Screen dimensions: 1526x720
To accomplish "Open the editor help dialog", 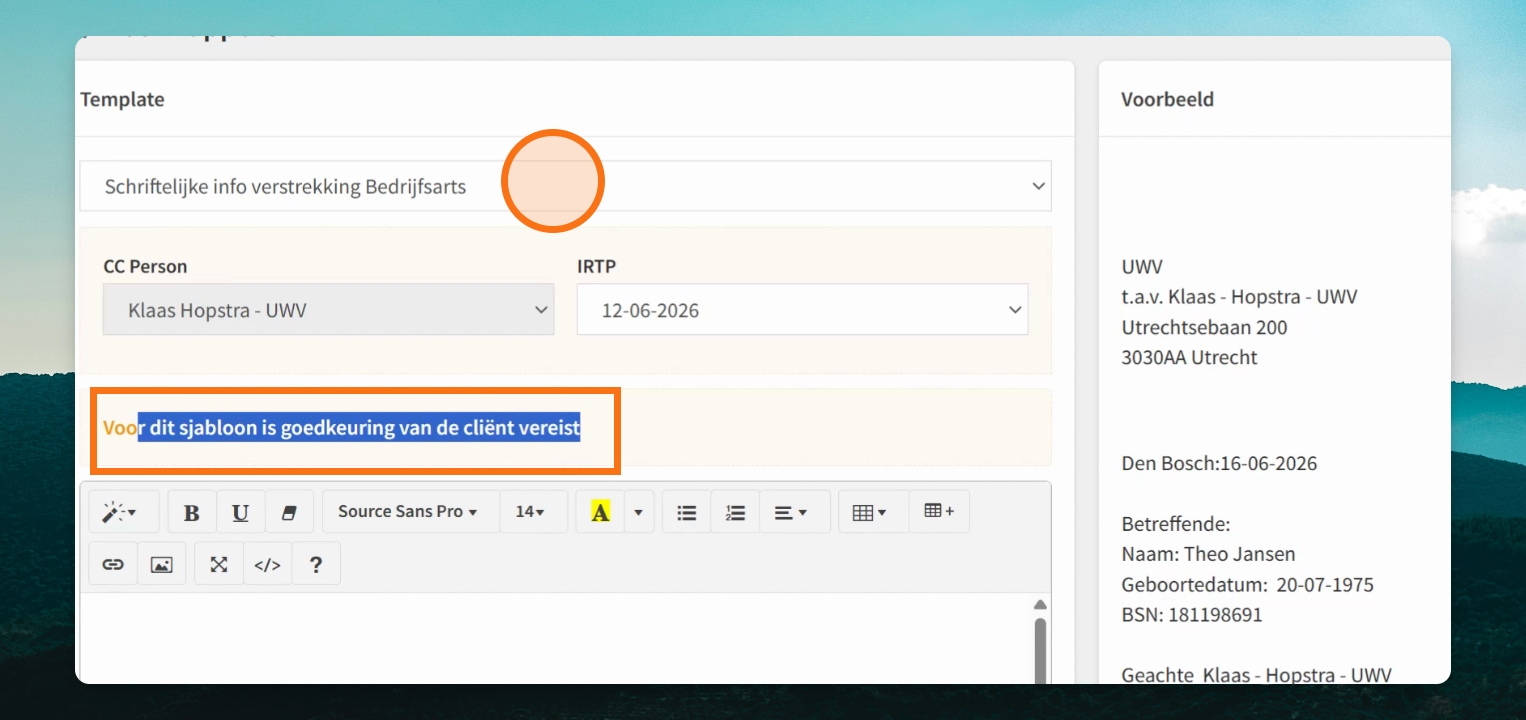I will point(316,564).
